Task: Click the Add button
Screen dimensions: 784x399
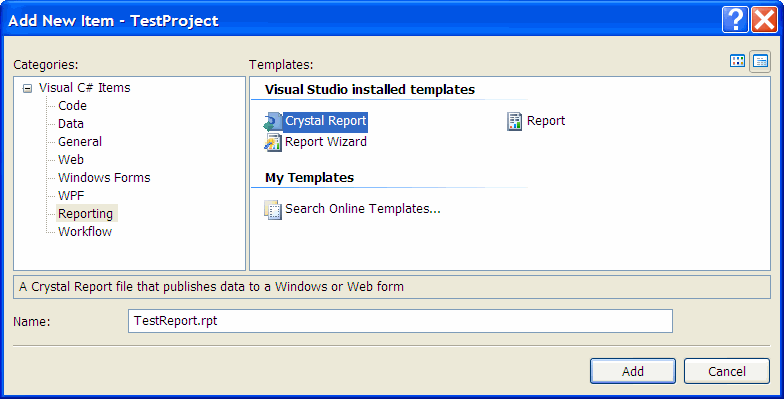Action: (633, 371)
